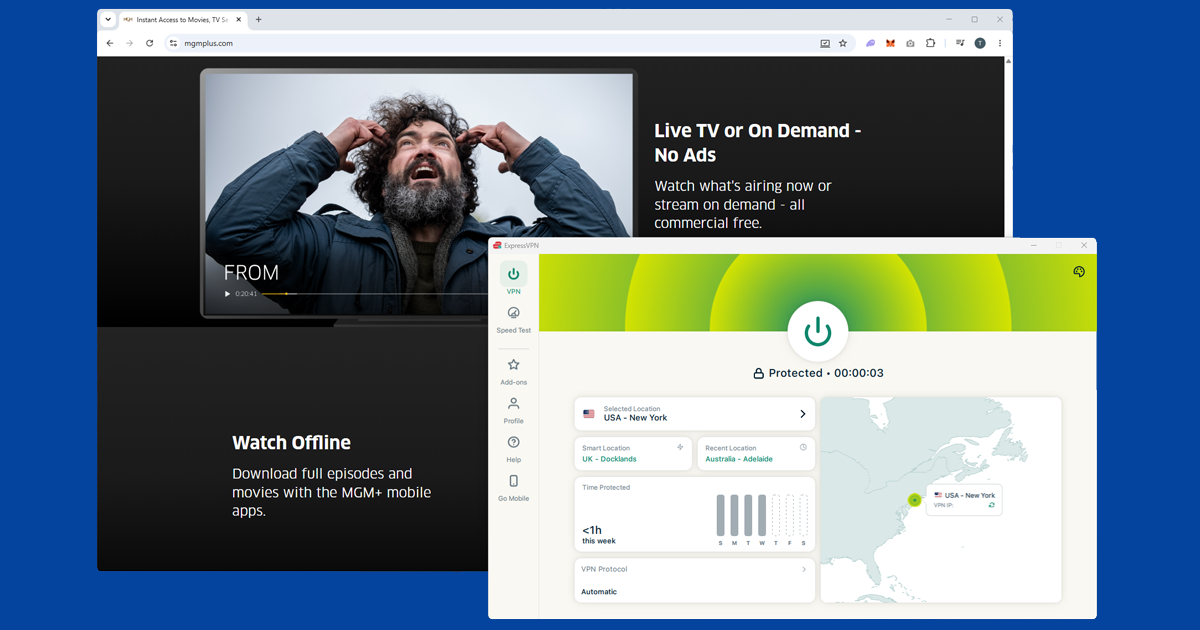Seek on the FROM video progress bar
The image size is (1200, 630).
(375, 294)
